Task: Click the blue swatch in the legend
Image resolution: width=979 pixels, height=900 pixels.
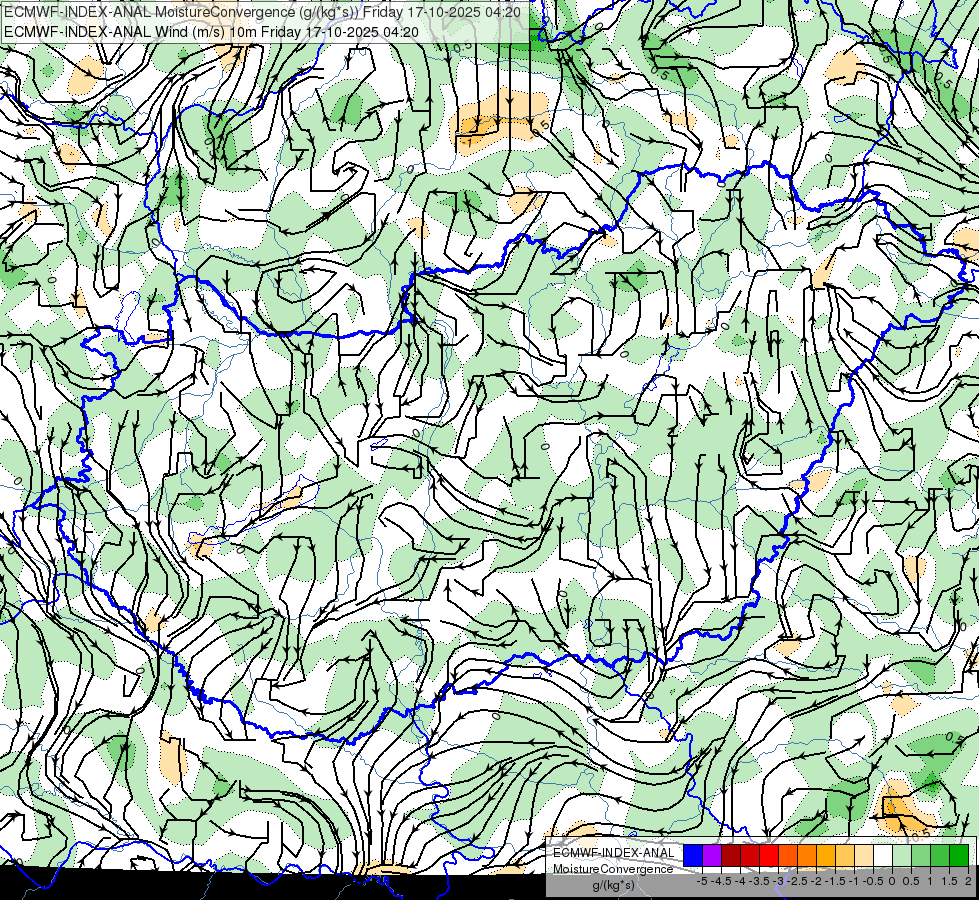Action: click(693, 856)
